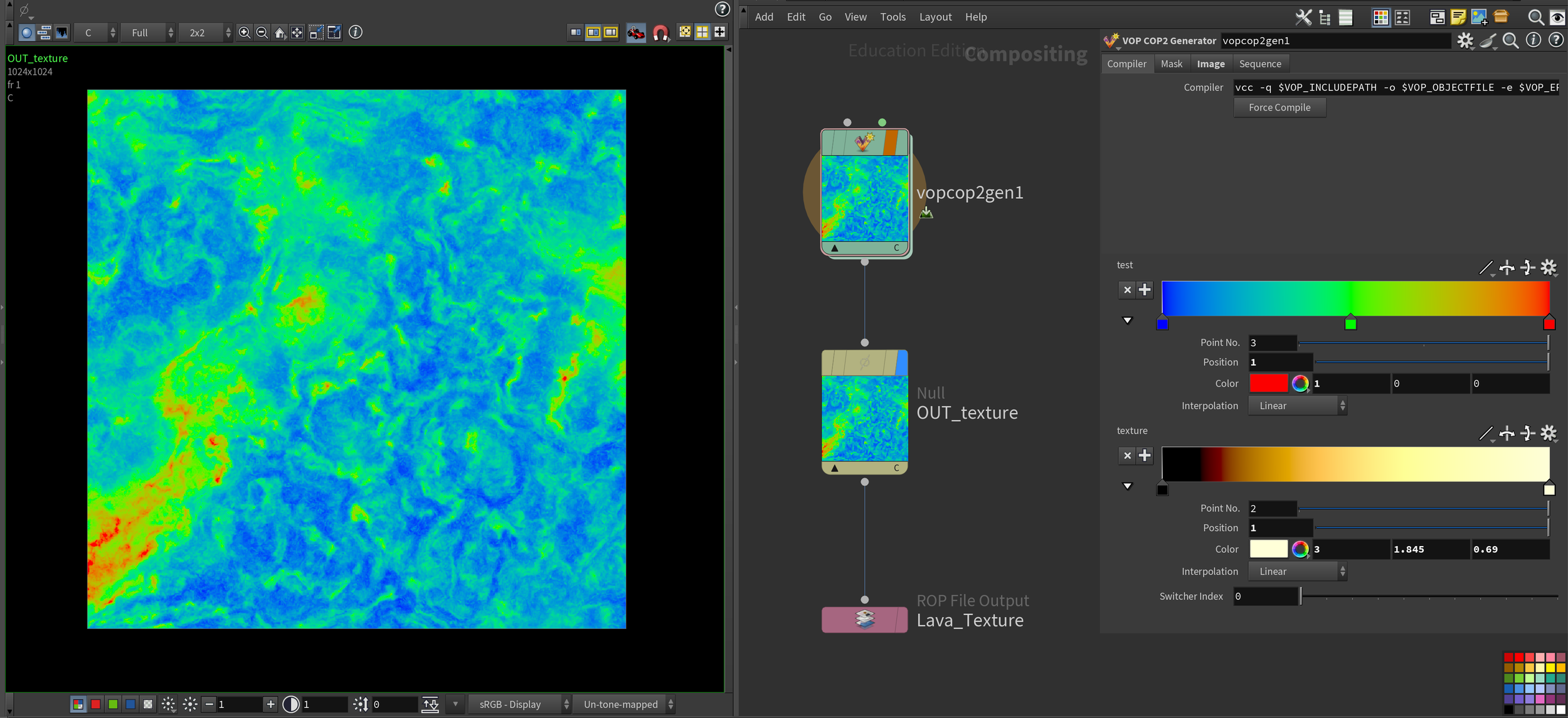Click the gear icon beside node name
This screenshot has height=718, width=1568.
coord(1465,41)
